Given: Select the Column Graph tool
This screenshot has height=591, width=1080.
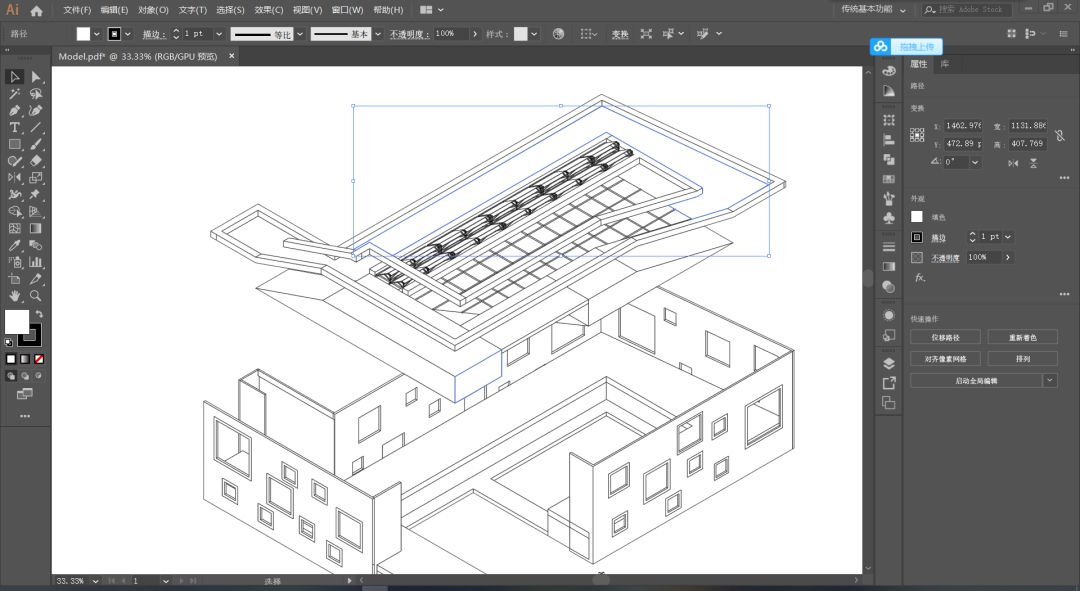Looking at the screenshot, I should pos(36,262).
